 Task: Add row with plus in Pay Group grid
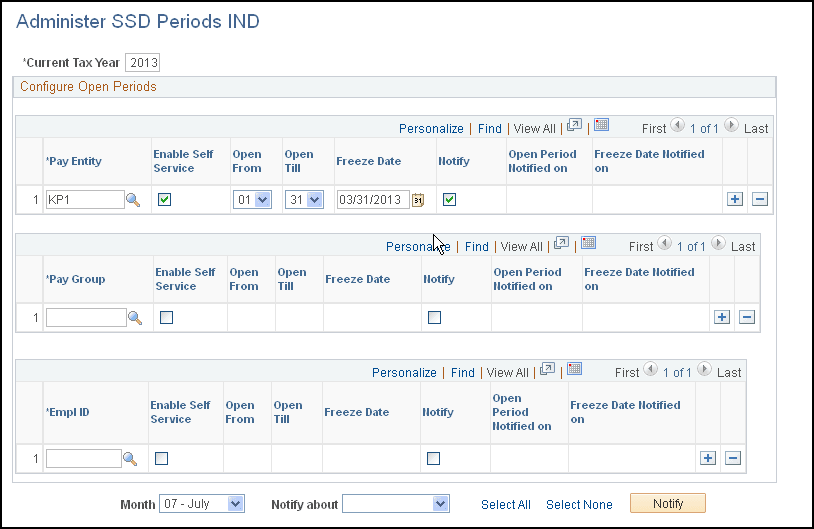(722, 317)
